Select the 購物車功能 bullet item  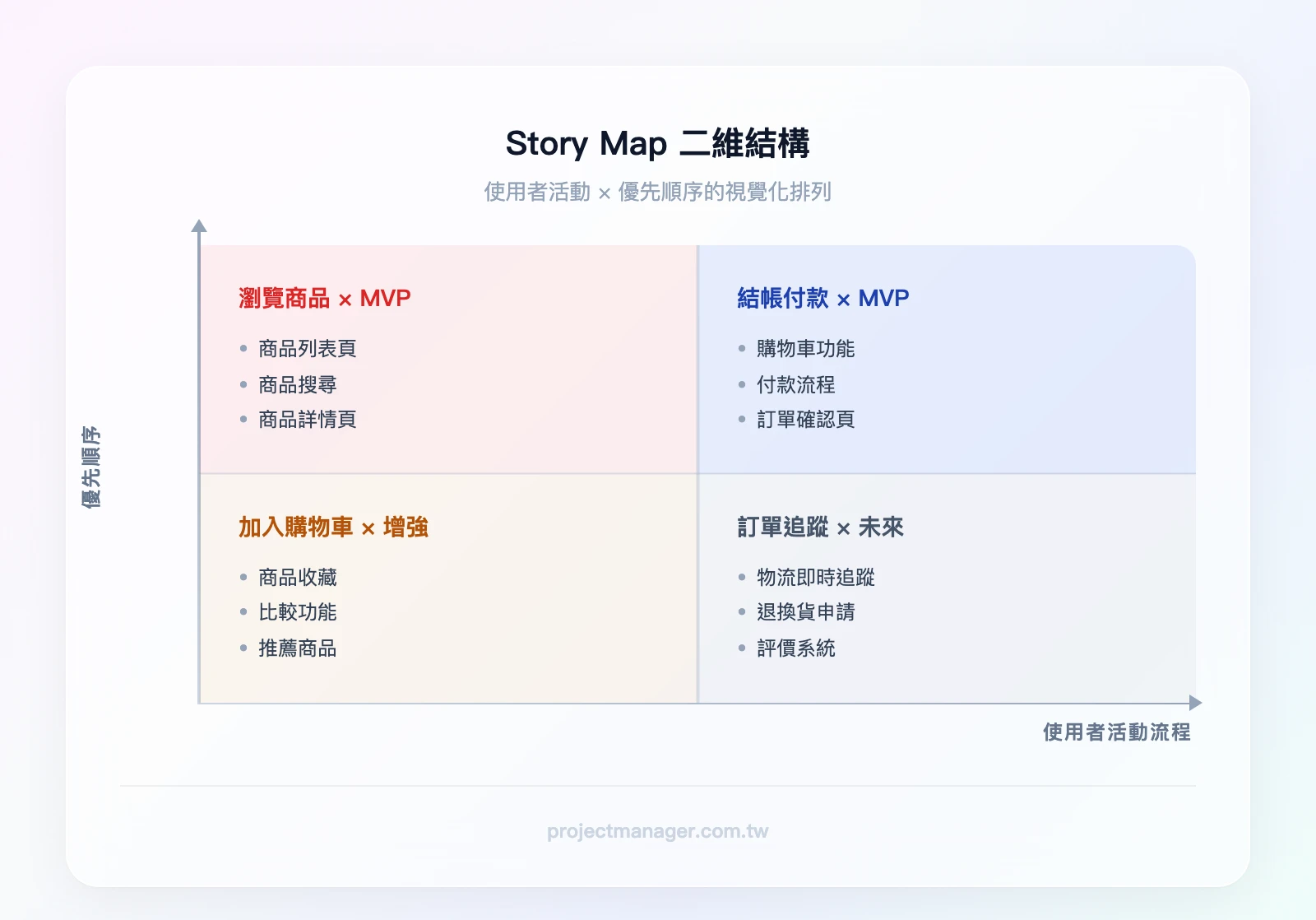point(804,348)
